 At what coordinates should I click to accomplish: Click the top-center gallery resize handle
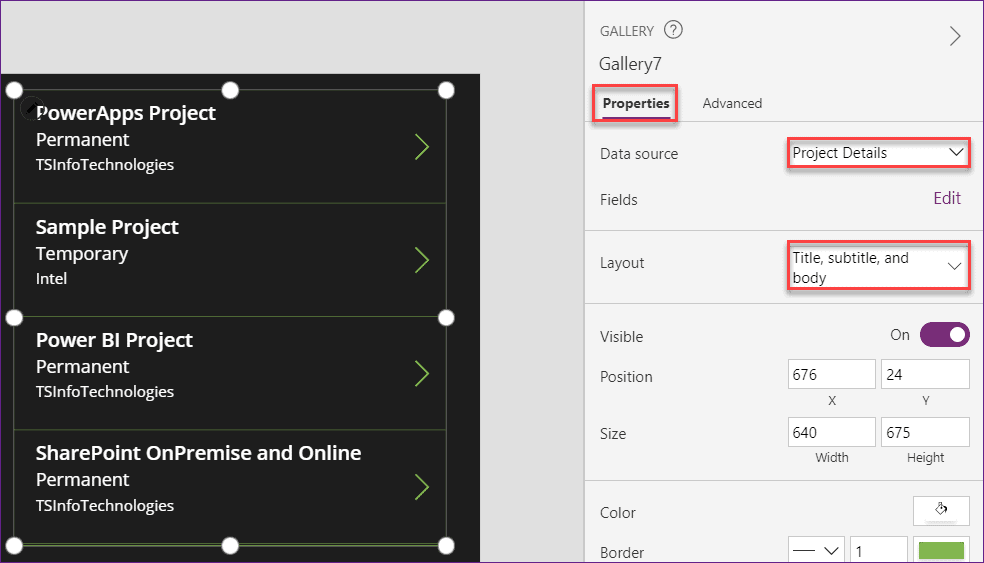coord(230,90)
